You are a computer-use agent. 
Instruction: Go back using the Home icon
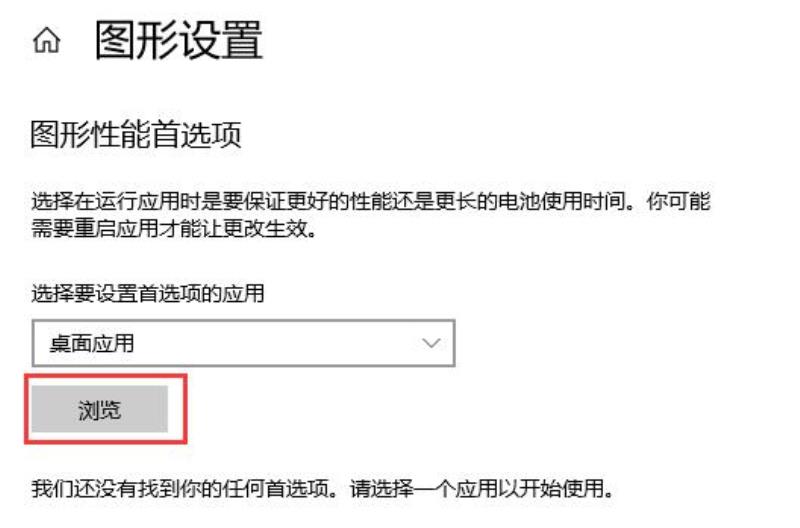[x=46, y=40]
